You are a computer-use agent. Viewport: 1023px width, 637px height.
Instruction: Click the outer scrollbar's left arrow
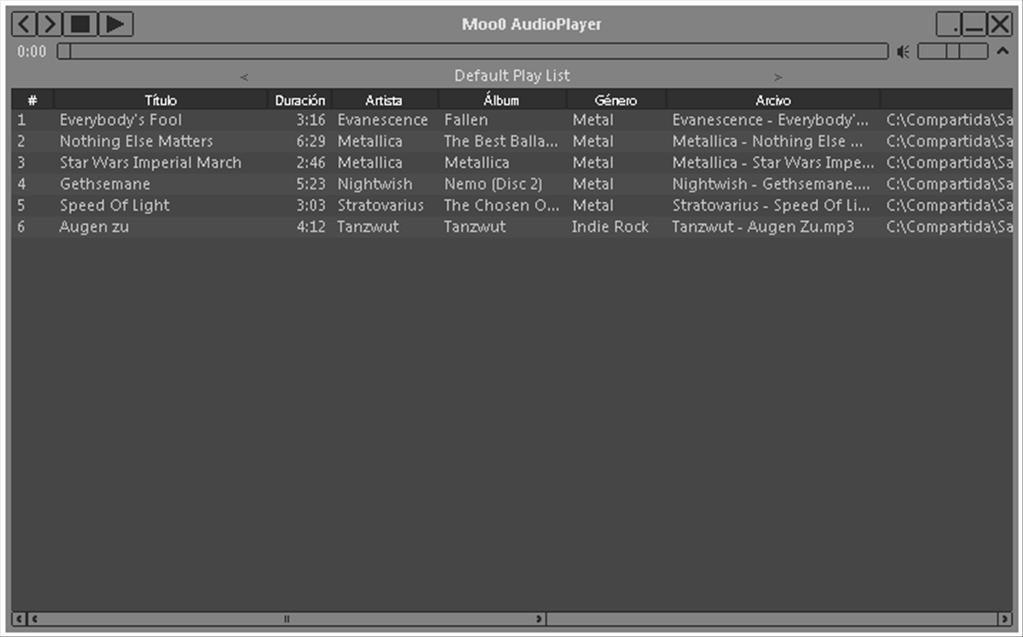coord(19,619)
